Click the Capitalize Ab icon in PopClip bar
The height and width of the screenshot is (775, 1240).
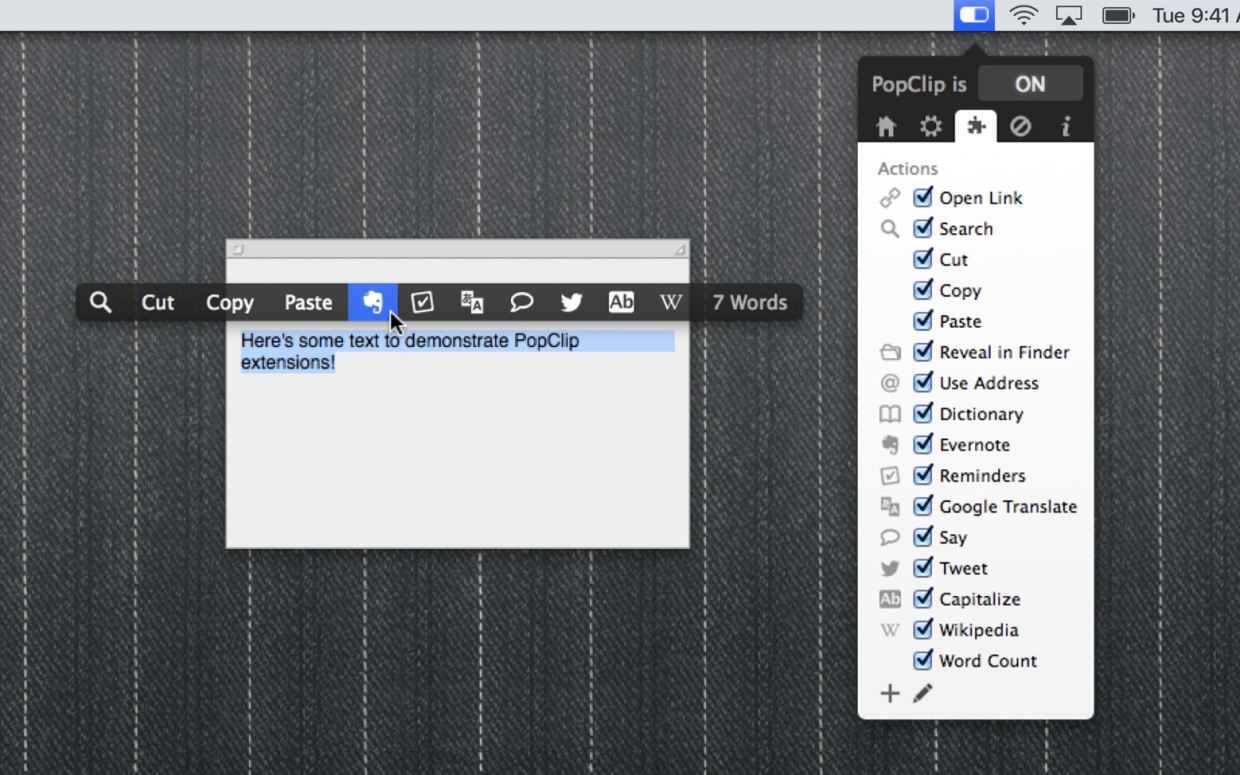[x=621, y=302]
